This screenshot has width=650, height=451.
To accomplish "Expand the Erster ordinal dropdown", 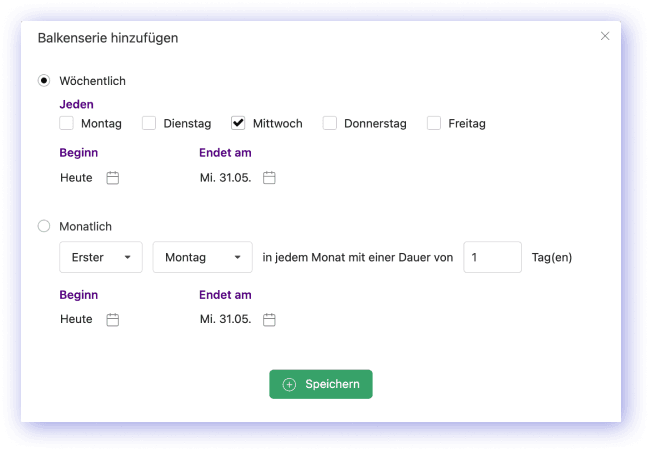I will (101, 257).
